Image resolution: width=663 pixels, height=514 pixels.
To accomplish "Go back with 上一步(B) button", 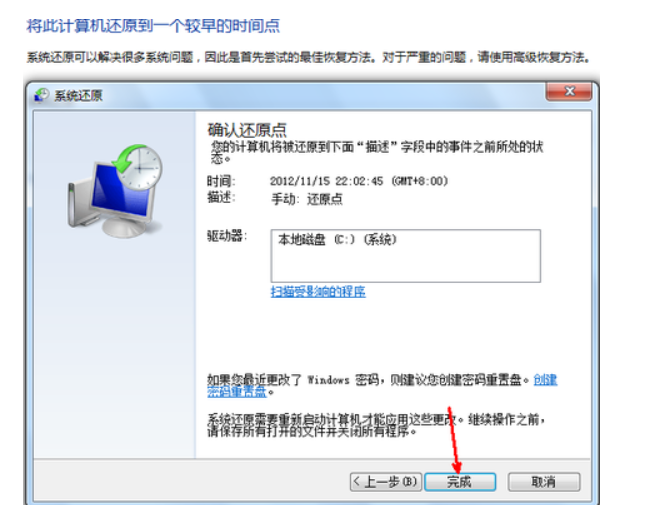I will [385, 481].
